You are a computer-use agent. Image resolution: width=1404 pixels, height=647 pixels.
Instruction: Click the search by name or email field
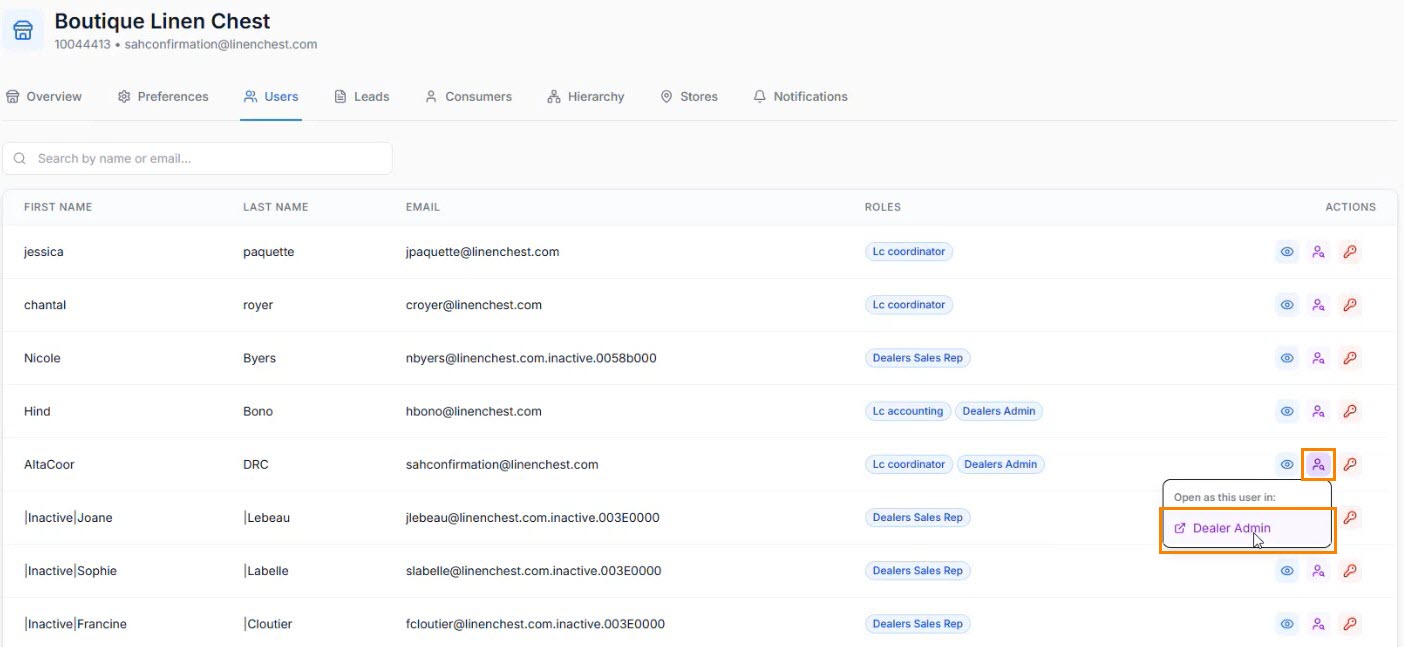coord(198,158)
